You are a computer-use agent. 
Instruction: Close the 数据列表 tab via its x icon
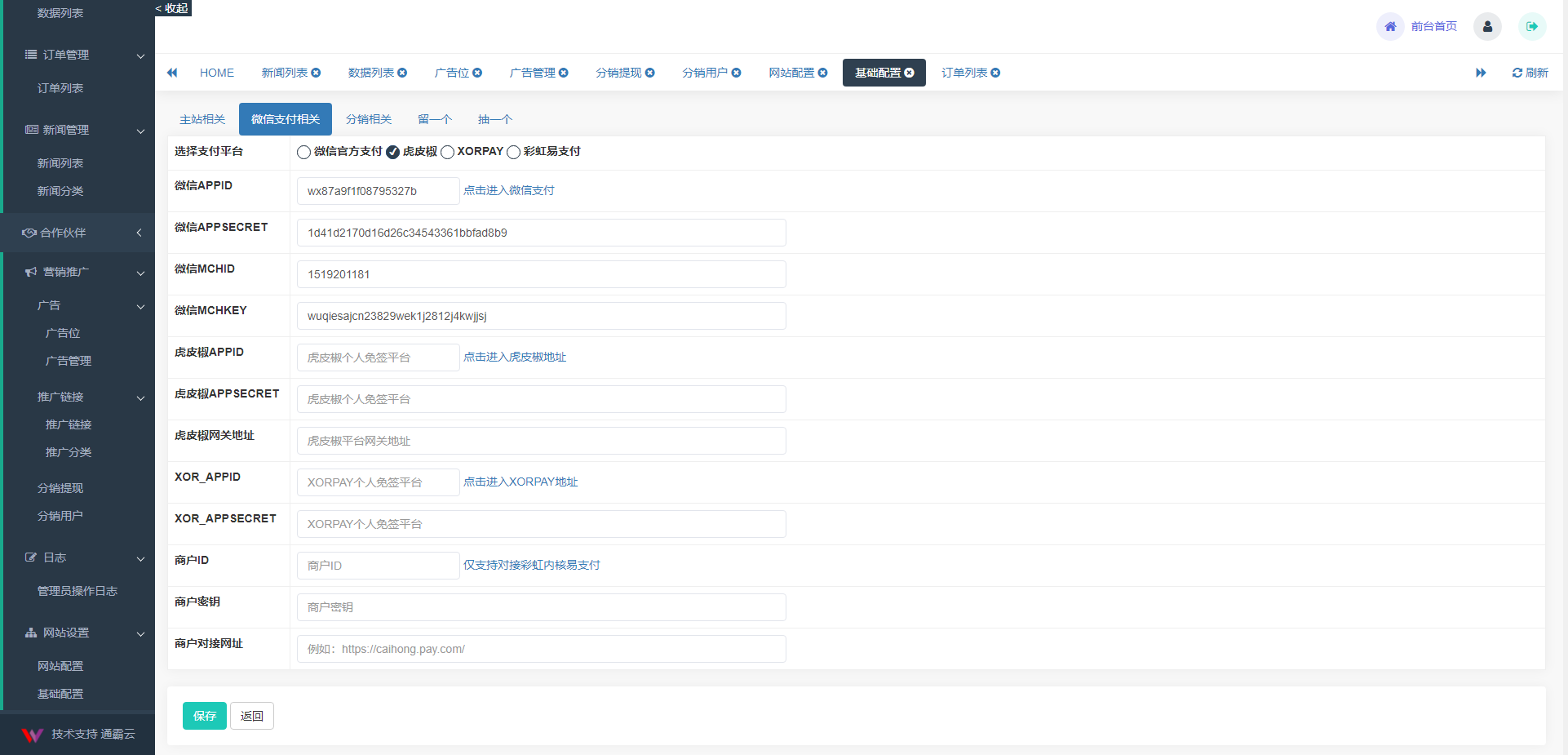[x=402, y=73]
